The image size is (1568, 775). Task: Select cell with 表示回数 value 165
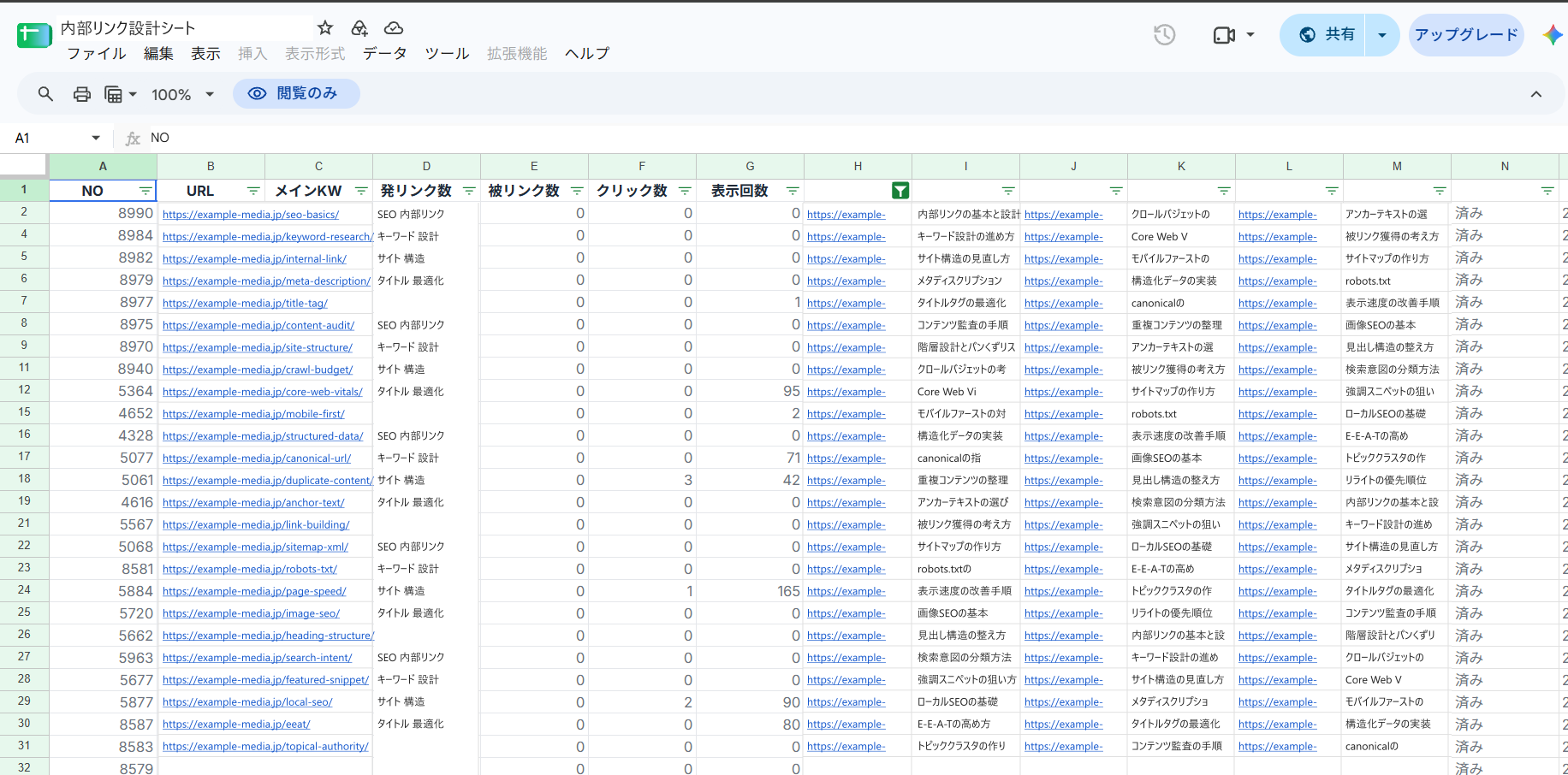pyautogui.click(x=750, y=591)
